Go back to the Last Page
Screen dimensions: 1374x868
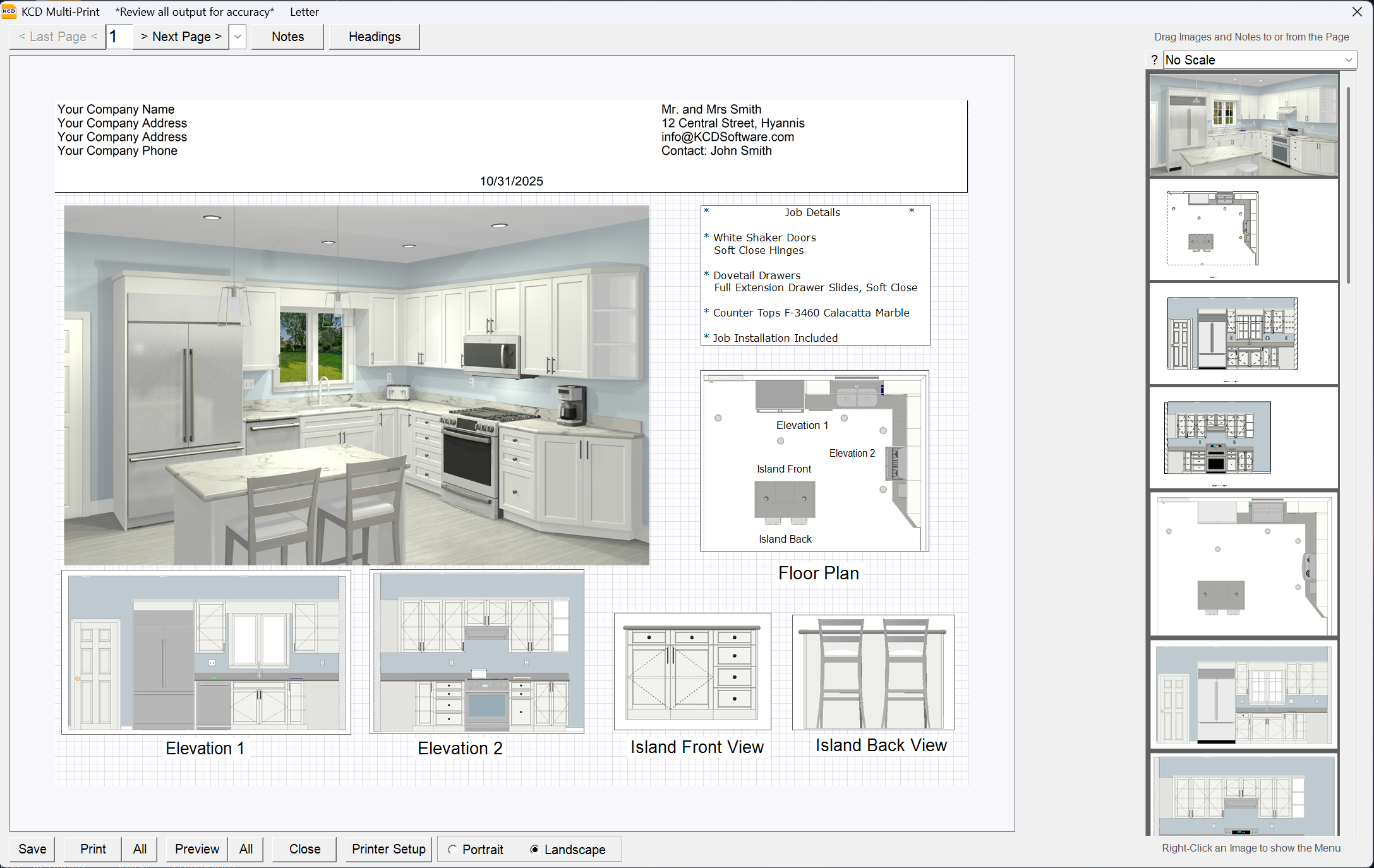57,37
